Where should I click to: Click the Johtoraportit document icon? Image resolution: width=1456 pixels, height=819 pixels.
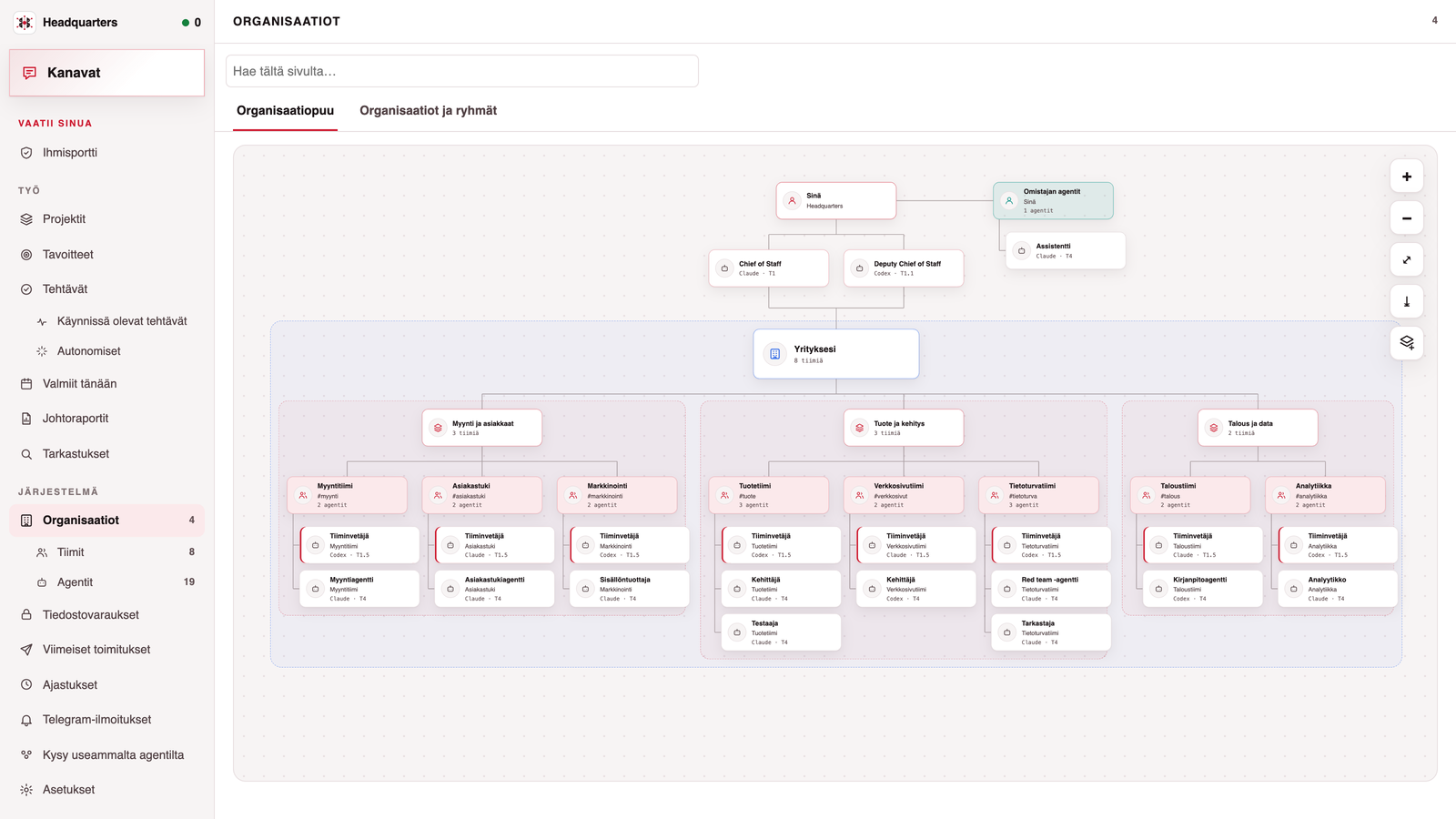26,419
